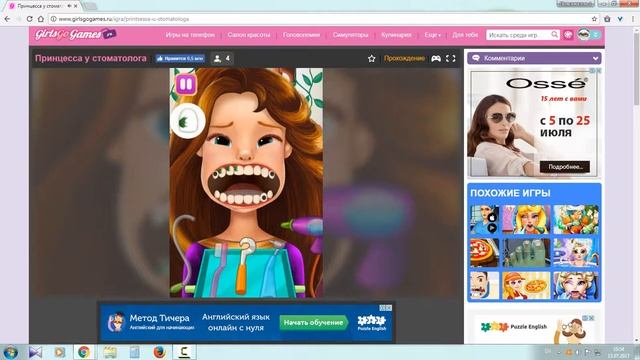Like the game with Facebook Нравится button
This screenshot has width=640, height=360.
point(180,58)
